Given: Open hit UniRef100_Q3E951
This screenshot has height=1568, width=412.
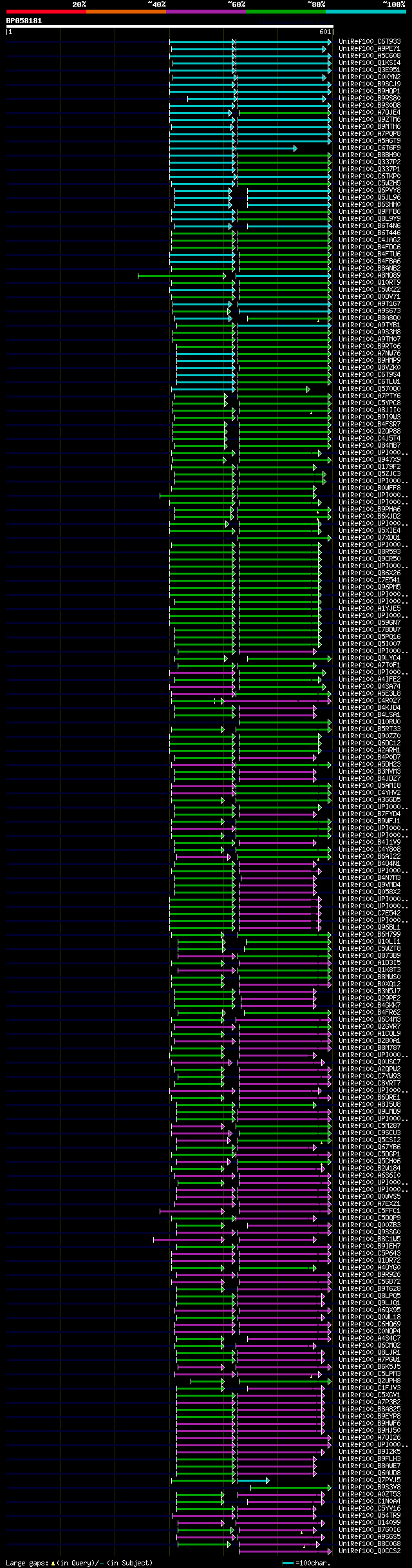Looking at the screenshot, I should [370, 70].
